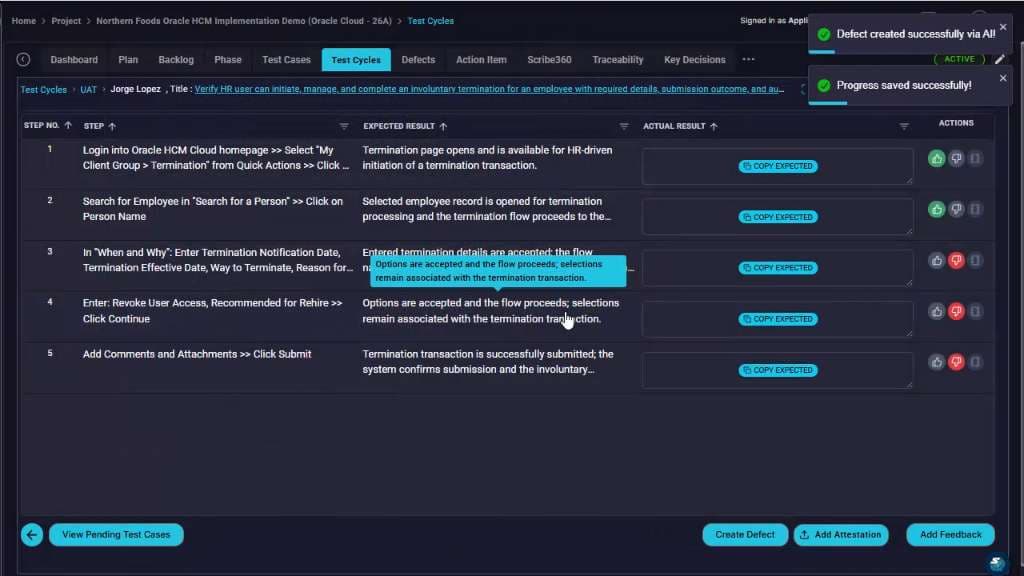Open the Expected Result column filter menu
The height and width of the screenshot is (576, 1024).
coord(624,126)
